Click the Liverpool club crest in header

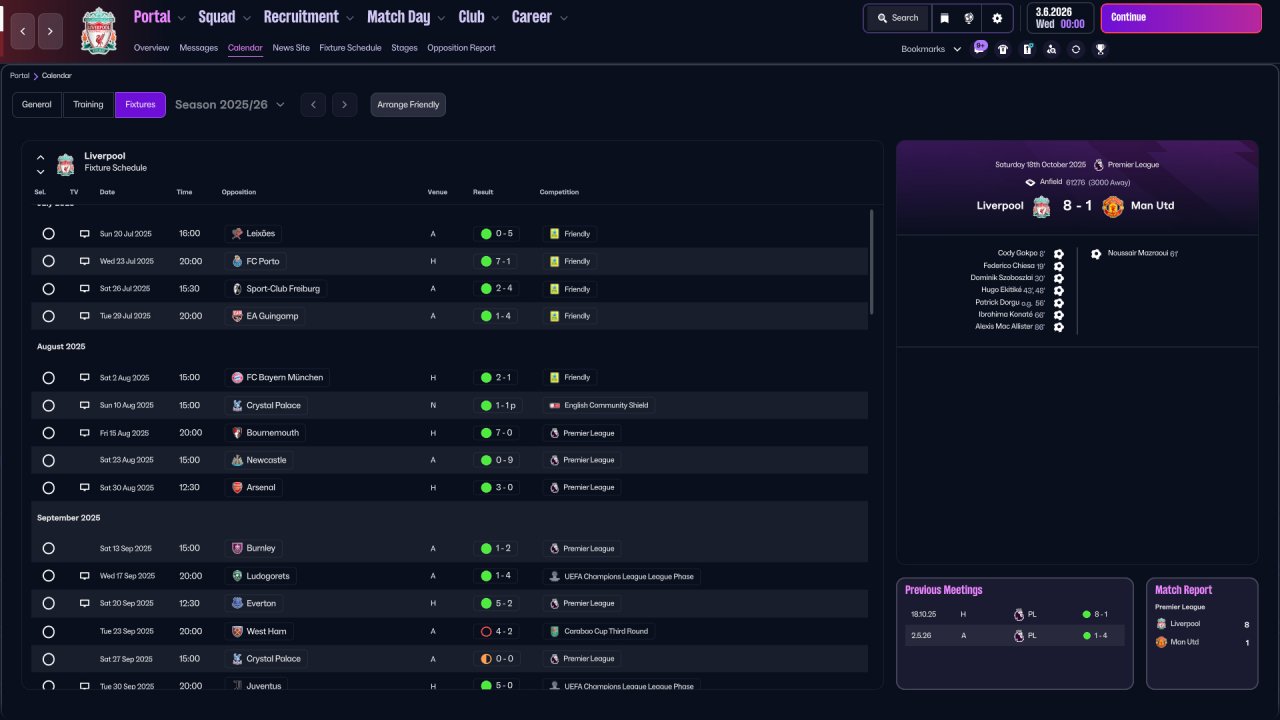pos(99,30)
